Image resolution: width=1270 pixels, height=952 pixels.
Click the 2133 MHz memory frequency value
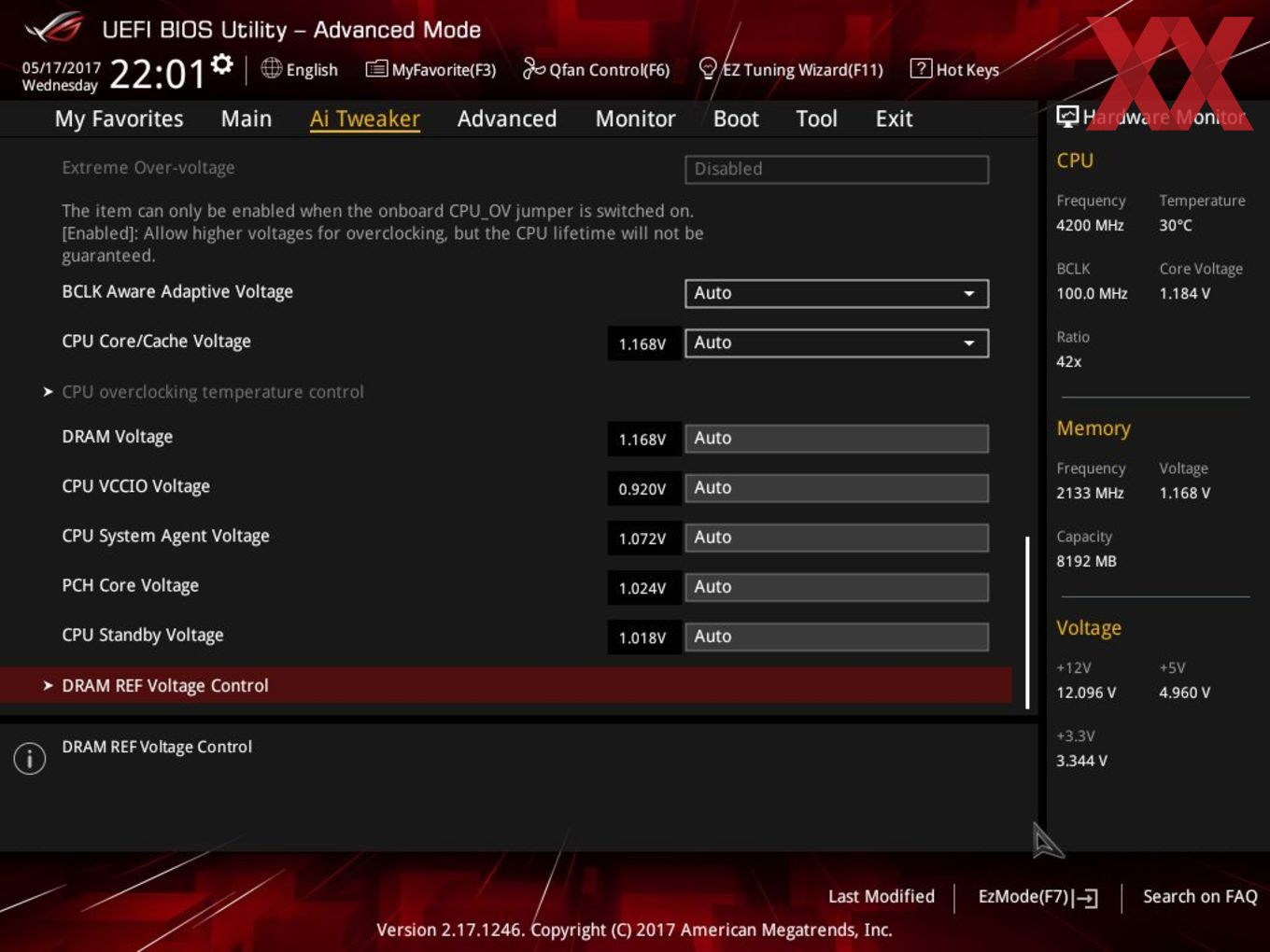tap(1090, 493)
